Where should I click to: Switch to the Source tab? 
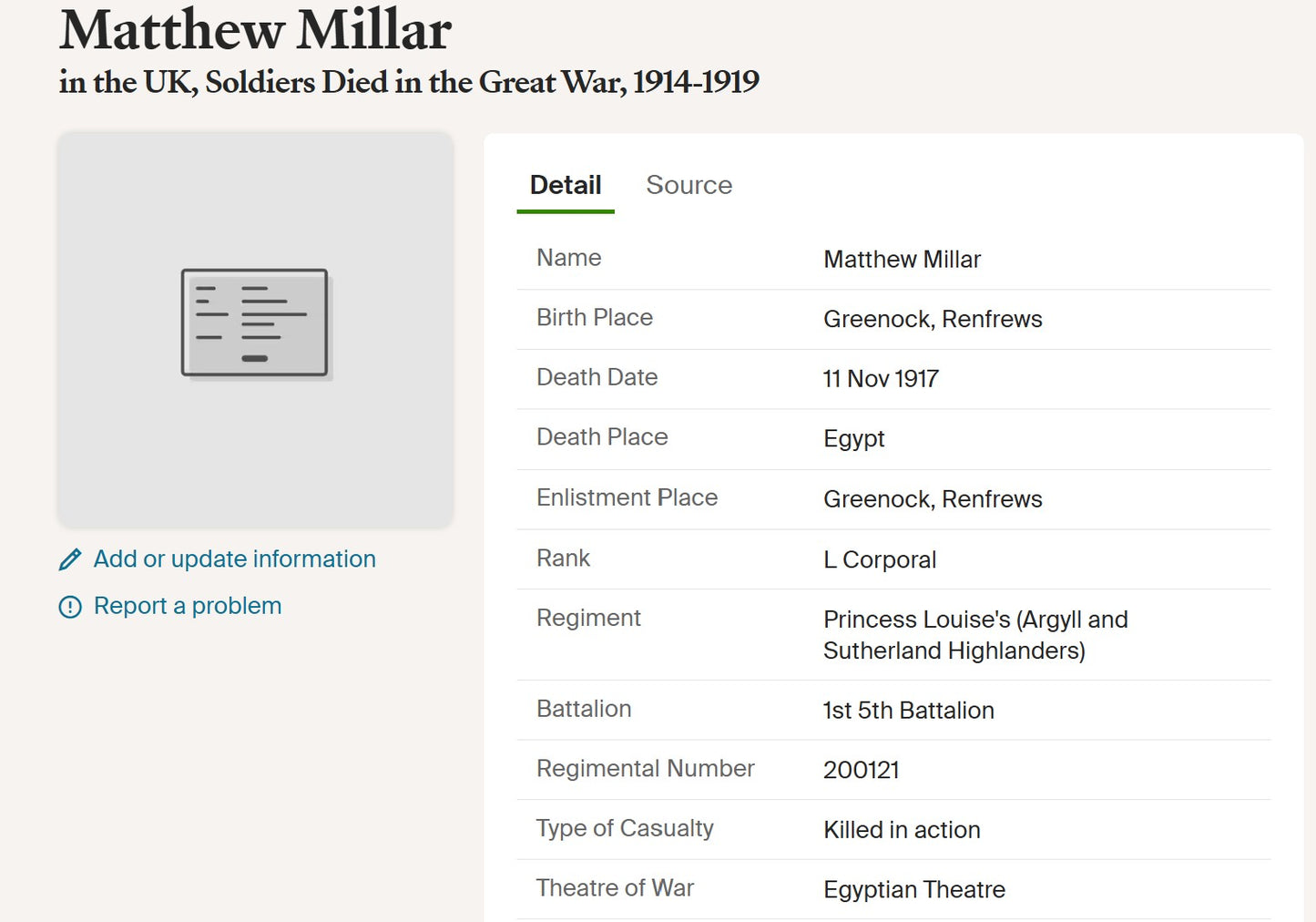[x=689, y=185]
